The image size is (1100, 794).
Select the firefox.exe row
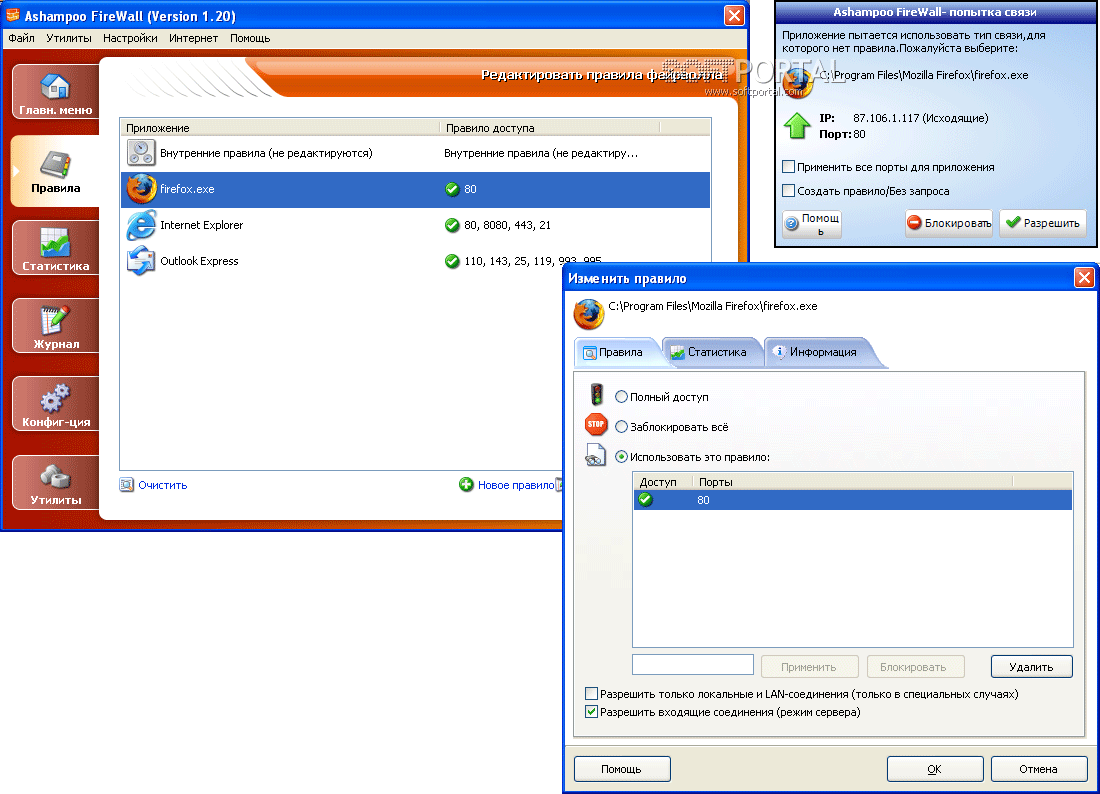point(415,189)
